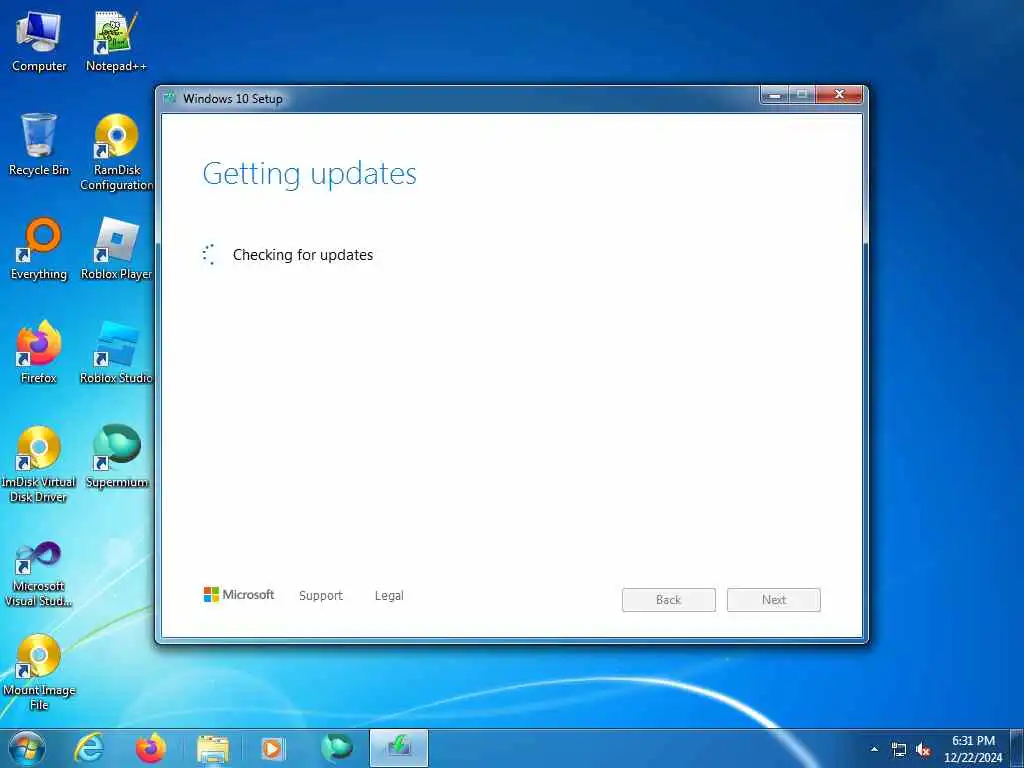Select the Supermium desktop shortcut
Image resolution: width=1024 pixels, height=768 pixels.
[x=116, y=457]
